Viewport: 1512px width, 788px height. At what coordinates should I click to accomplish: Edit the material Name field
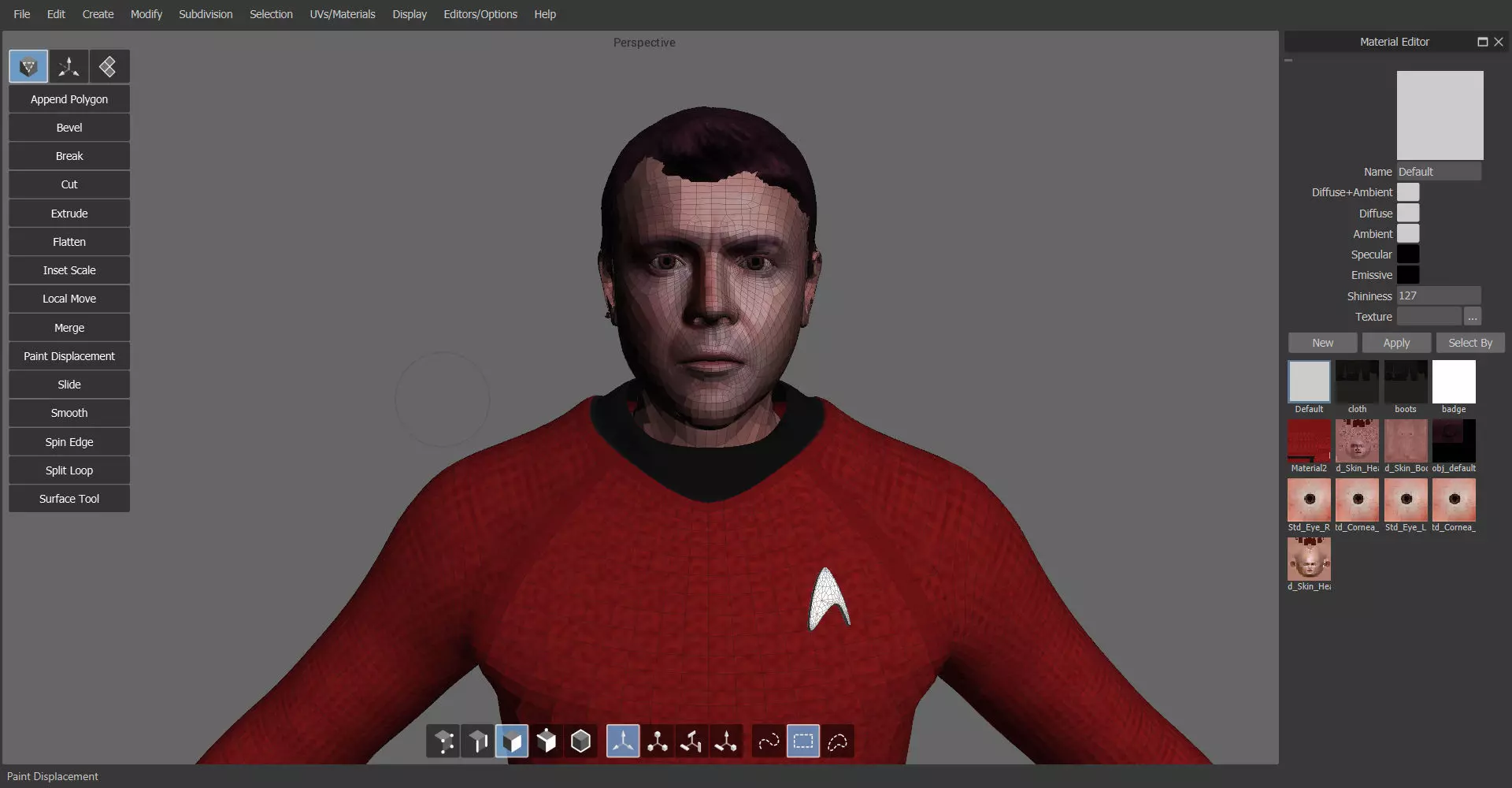point(1440,172)
